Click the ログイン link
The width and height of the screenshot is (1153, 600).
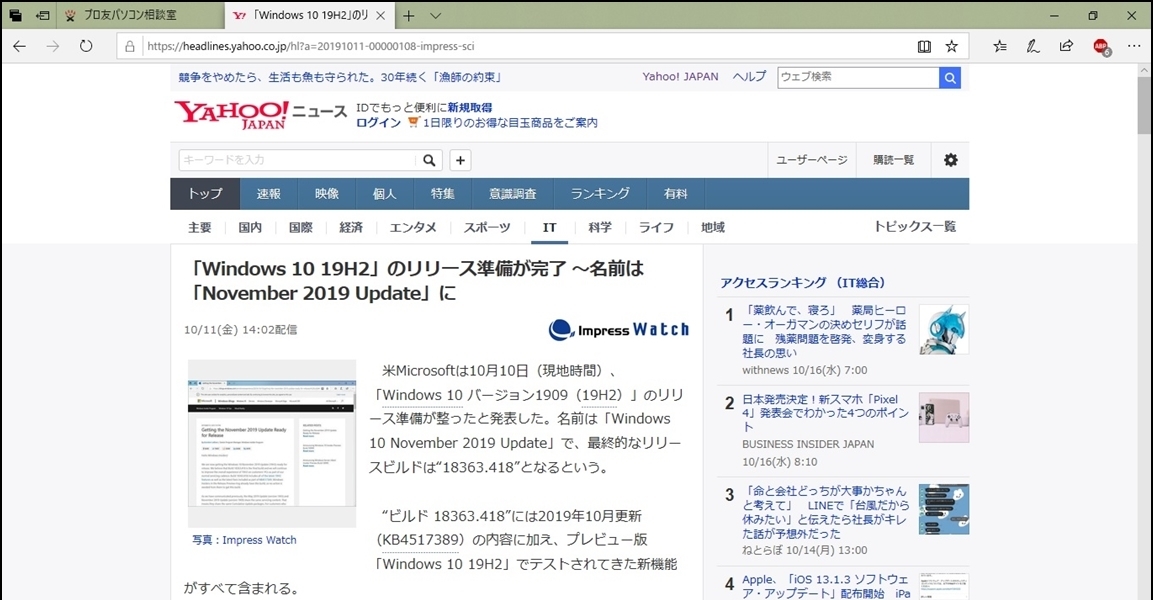378,123
